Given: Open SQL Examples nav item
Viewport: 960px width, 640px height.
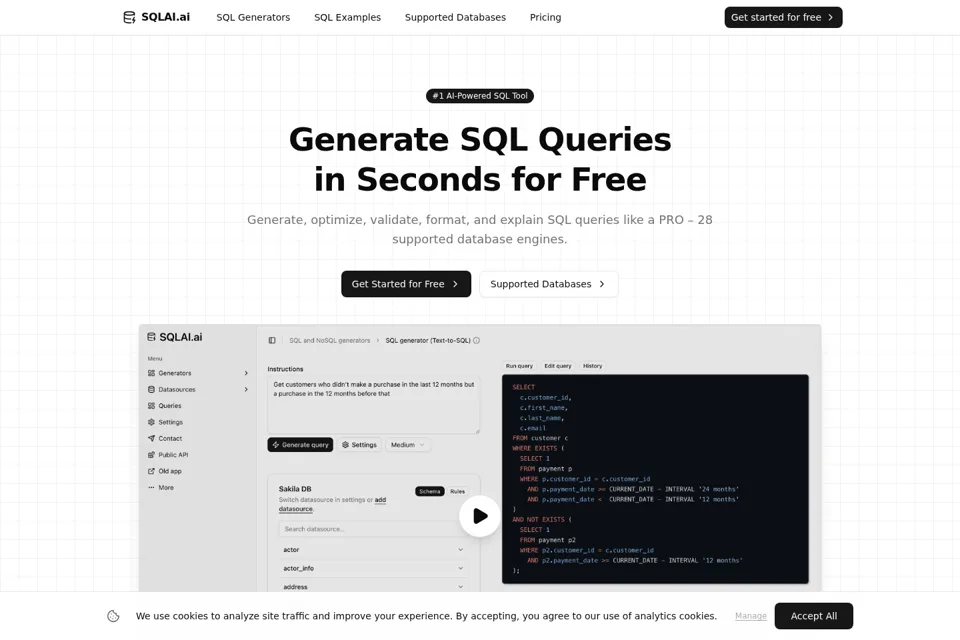Looking at the screenshot, I should point(347,17).
